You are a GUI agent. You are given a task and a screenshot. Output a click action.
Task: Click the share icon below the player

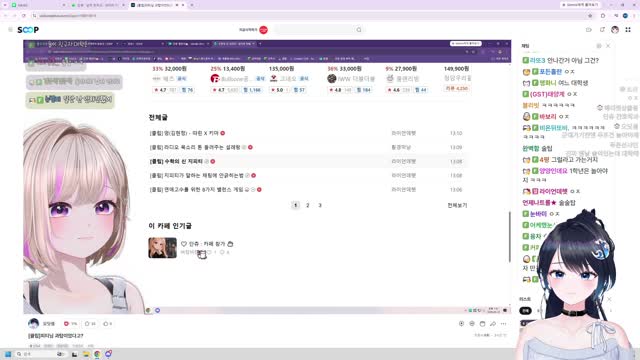click(x=493, y=324)
